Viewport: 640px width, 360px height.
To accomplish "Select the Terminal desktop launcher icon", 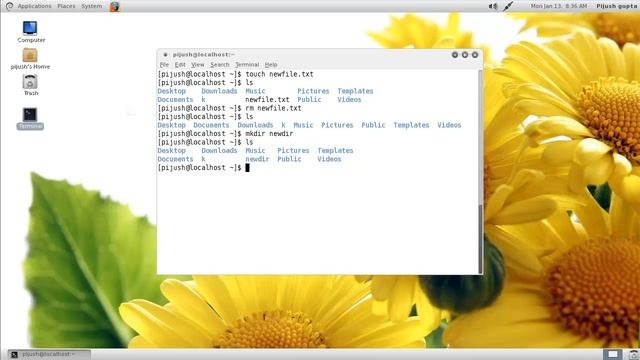I will (x=30, y=115).
